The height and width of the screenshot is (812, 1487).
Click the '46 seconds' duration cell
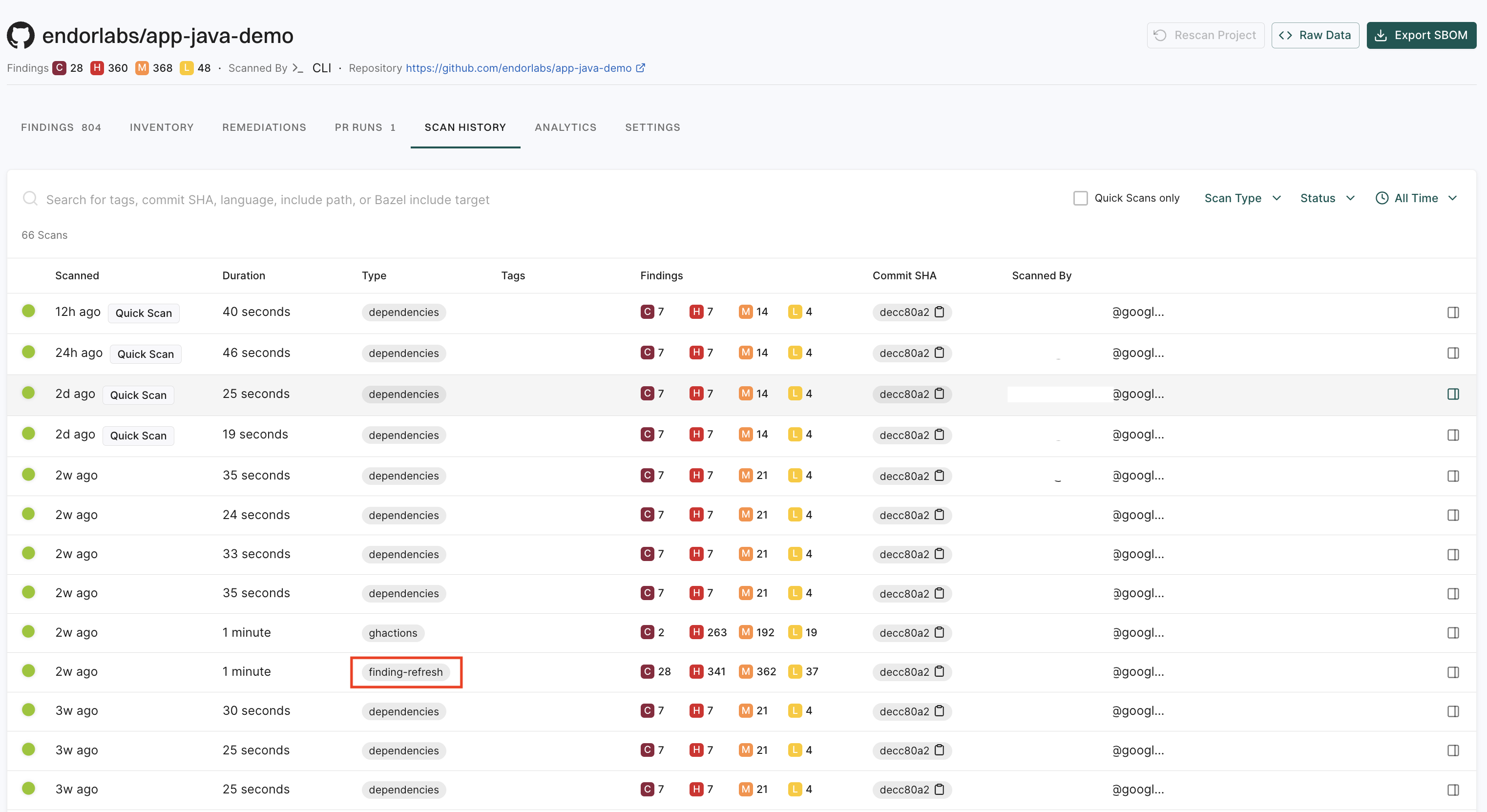tap(256, 353)
